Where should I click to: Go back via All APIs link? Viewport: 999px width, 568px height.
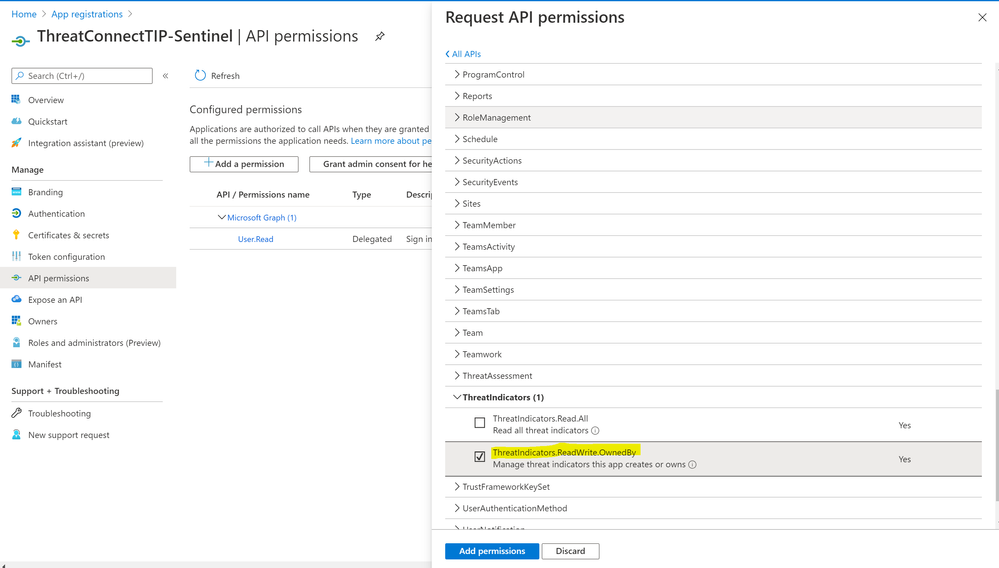click(x=463, y=54)
